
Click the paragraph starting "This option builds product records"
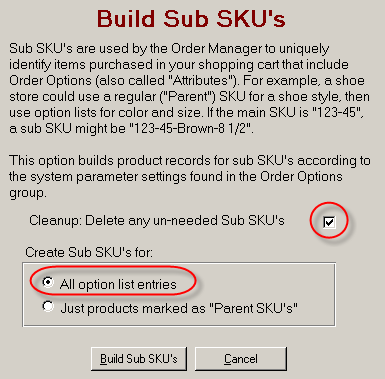coord(189,177)
